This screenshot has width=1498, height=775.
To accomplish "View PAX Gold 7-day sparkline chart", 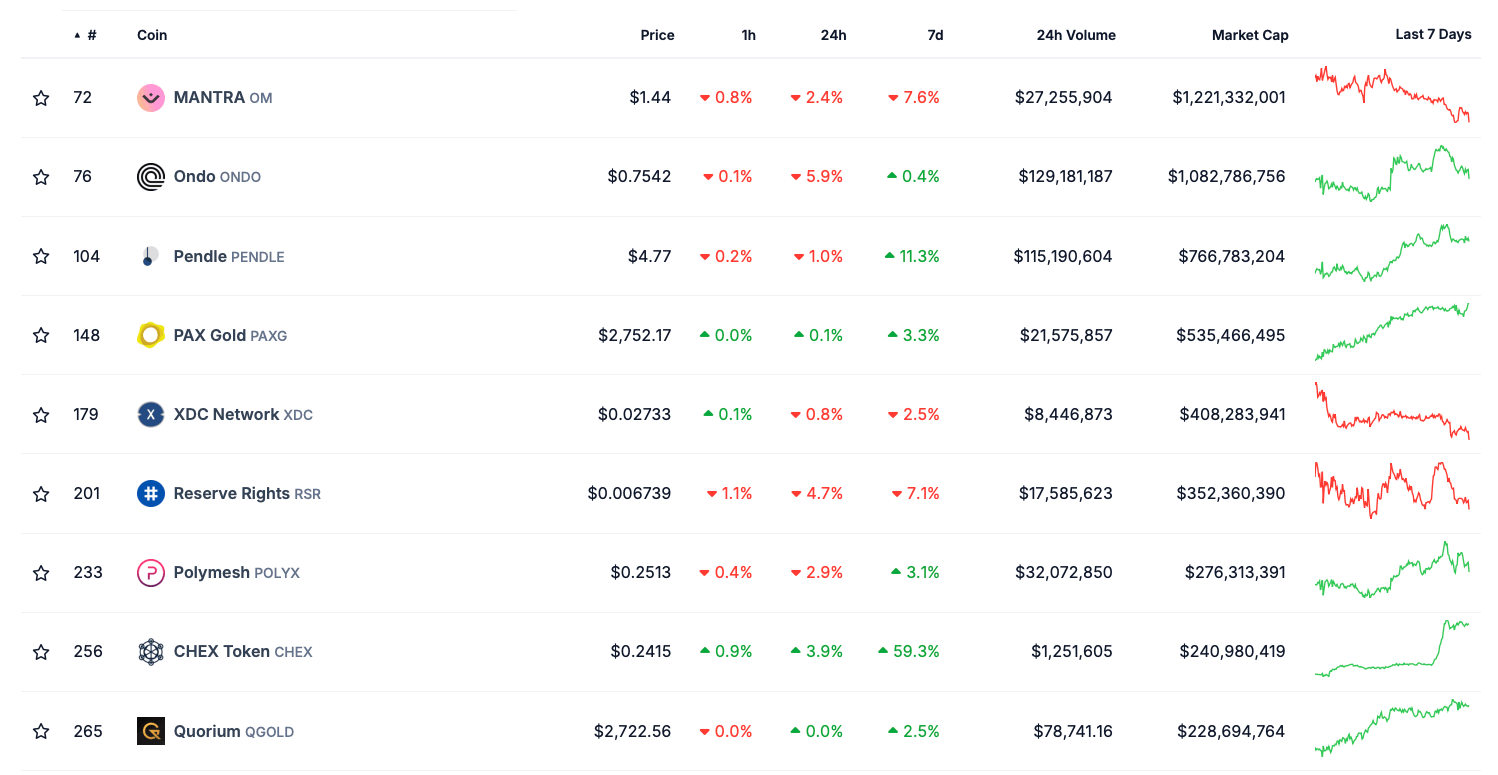I will pyautogui.click(x=1392, y=331).
